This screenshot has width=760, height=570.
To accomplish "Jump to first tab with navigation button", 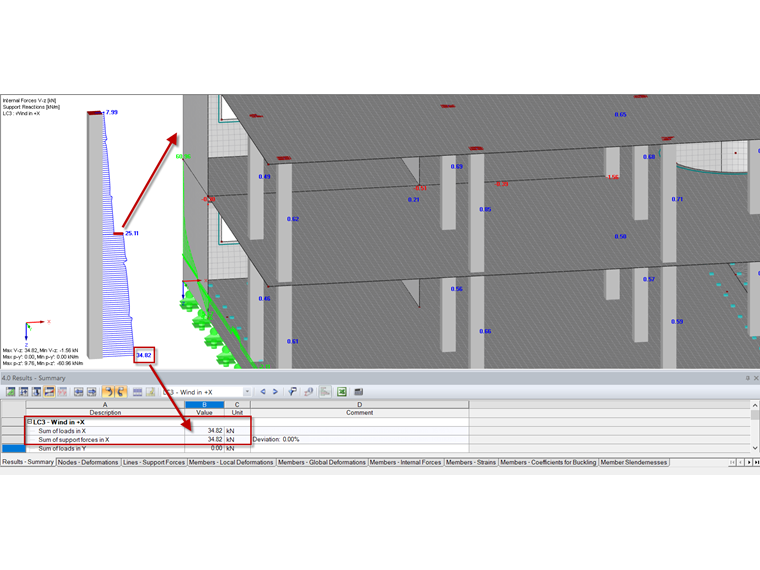I will tap(732, 462).
